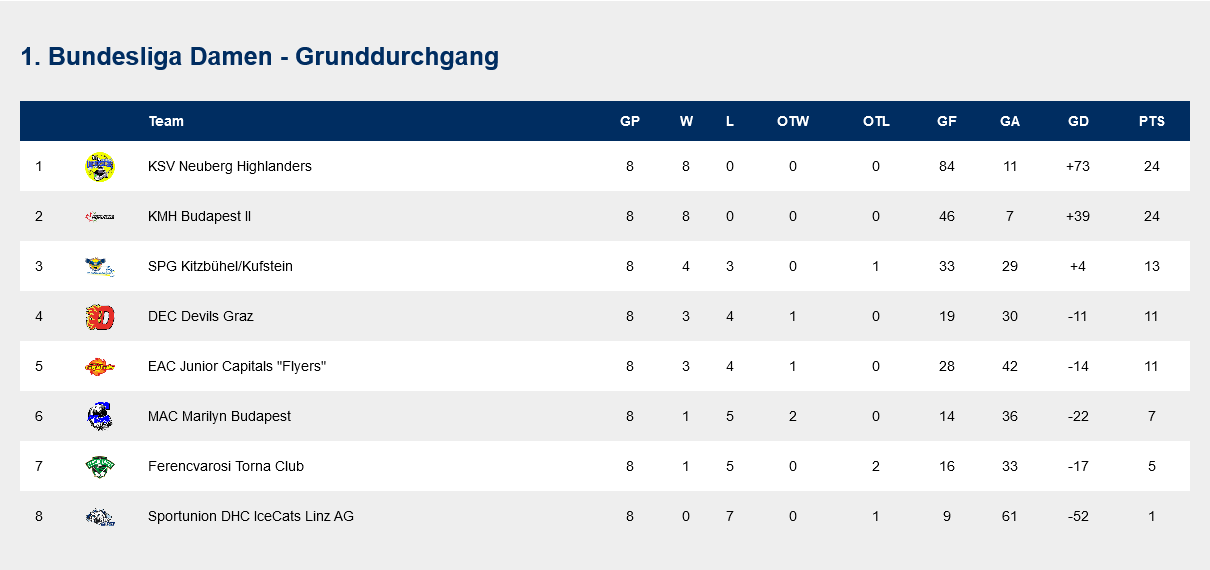Sort table by the PTS column header
The width and height of the screenshot is (1210, 570).
[x=1151, y=121]
